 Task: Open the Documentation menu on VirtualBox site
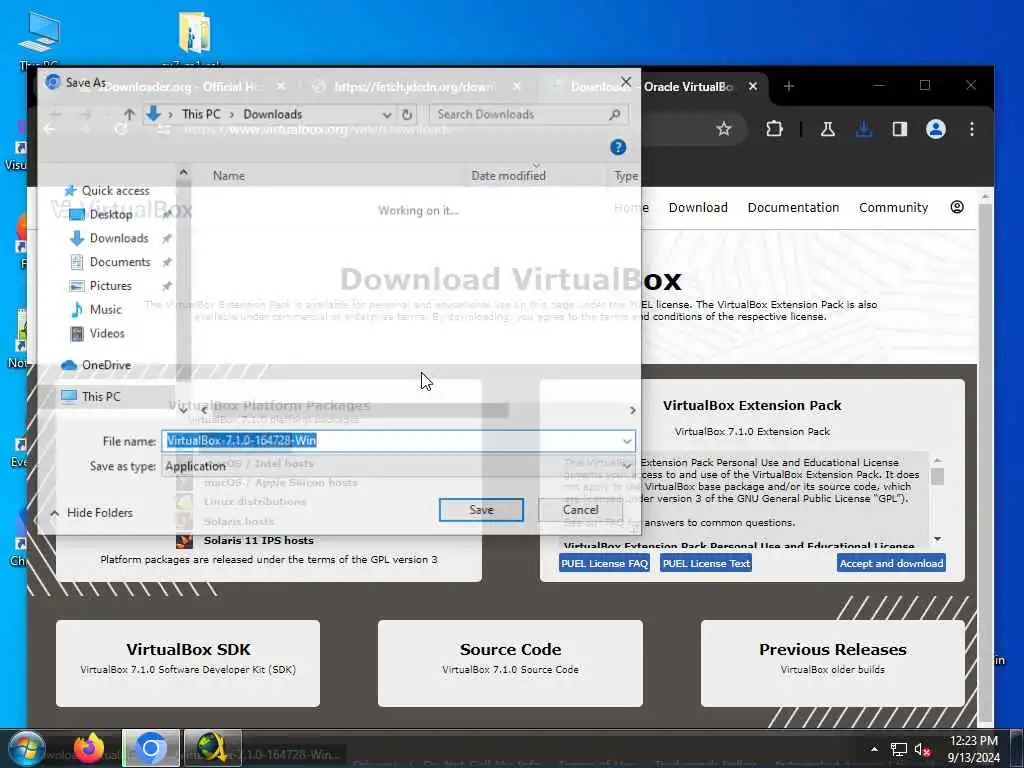(x=793, y=208)
